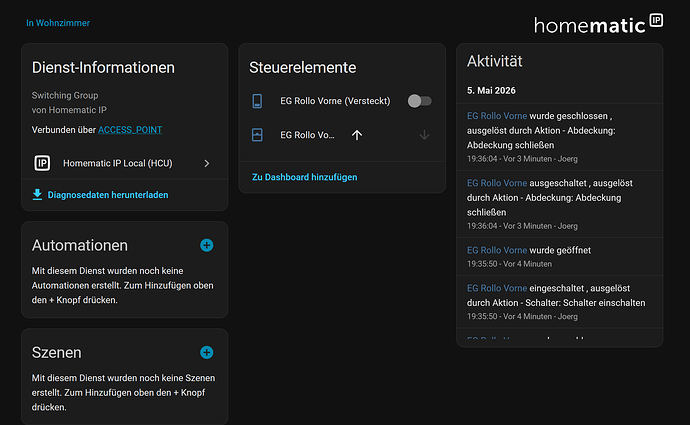The image size is (690, 425).
Task: Click Diagnosedaten herunterladen
Action: click(108, 195)
